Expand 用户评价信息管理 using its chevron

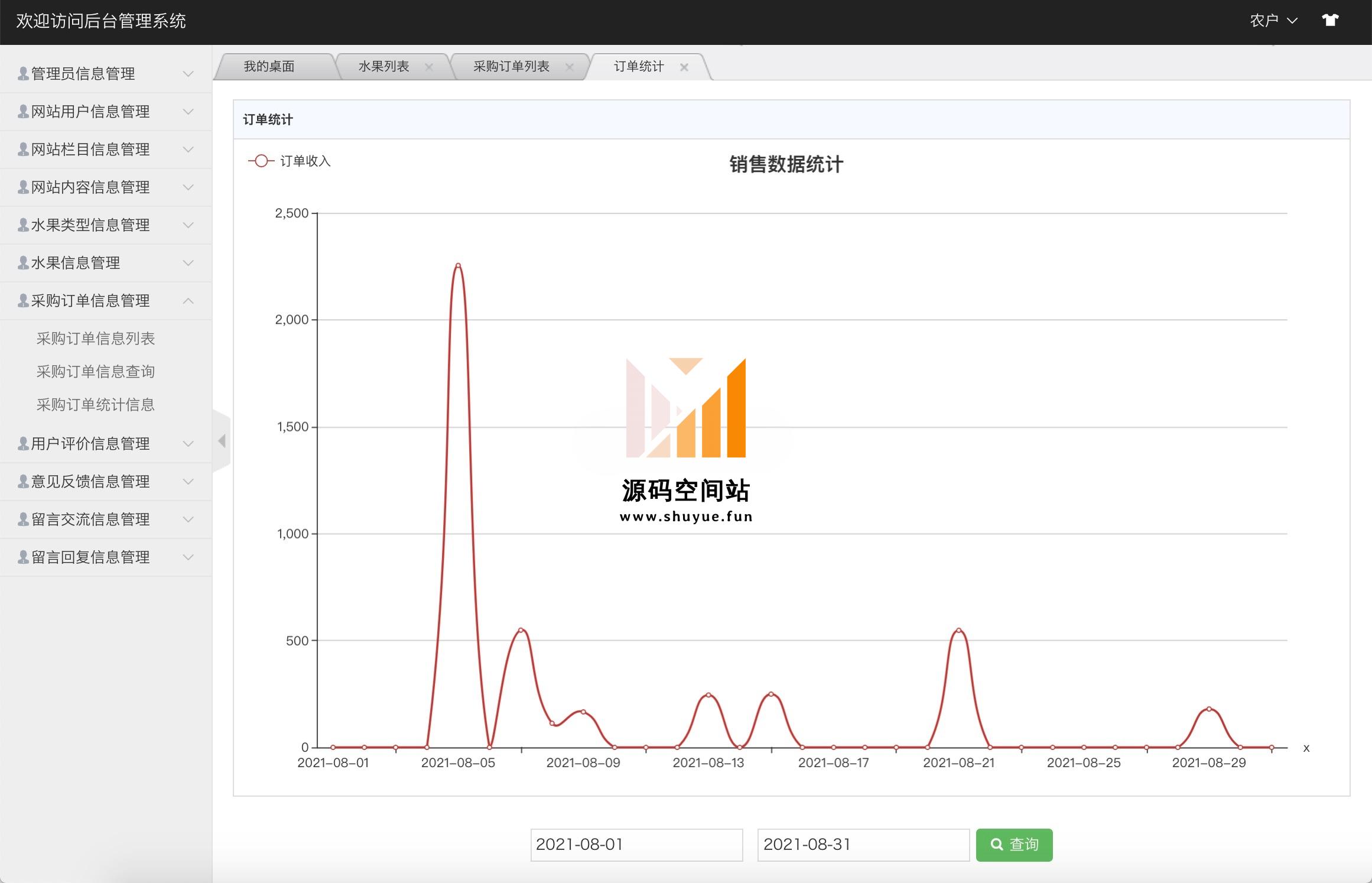(188, 444)
